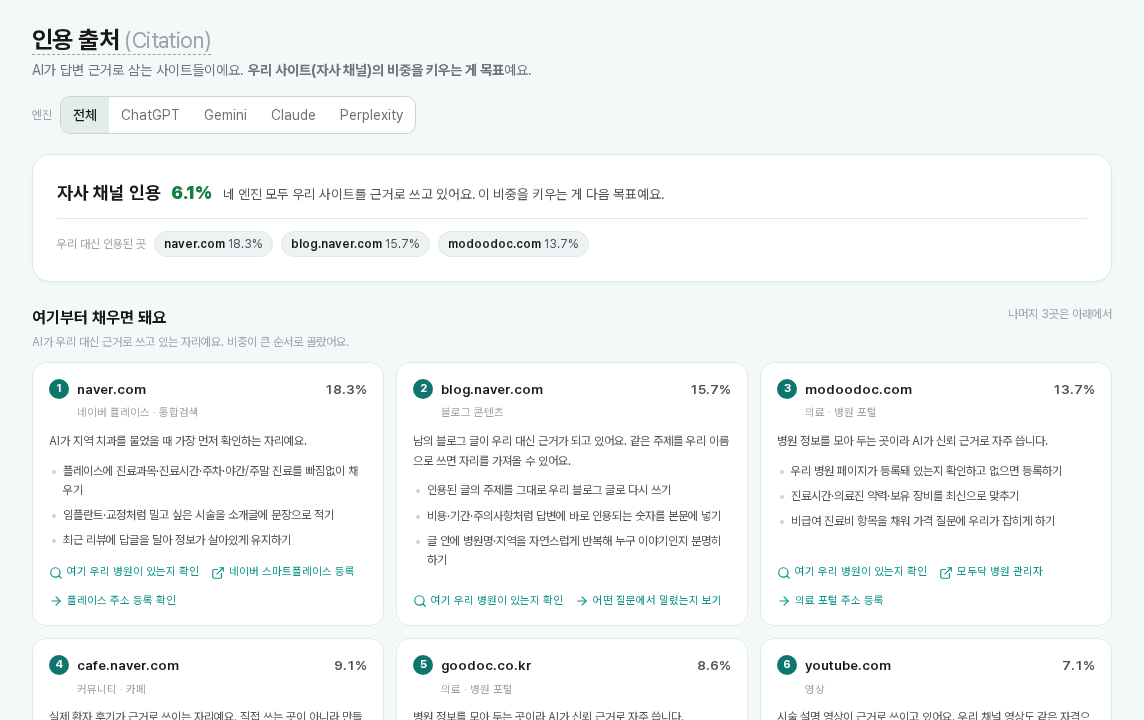
Task: Click the 18.3% value on the naver.com card
Action: click(346, 390)
